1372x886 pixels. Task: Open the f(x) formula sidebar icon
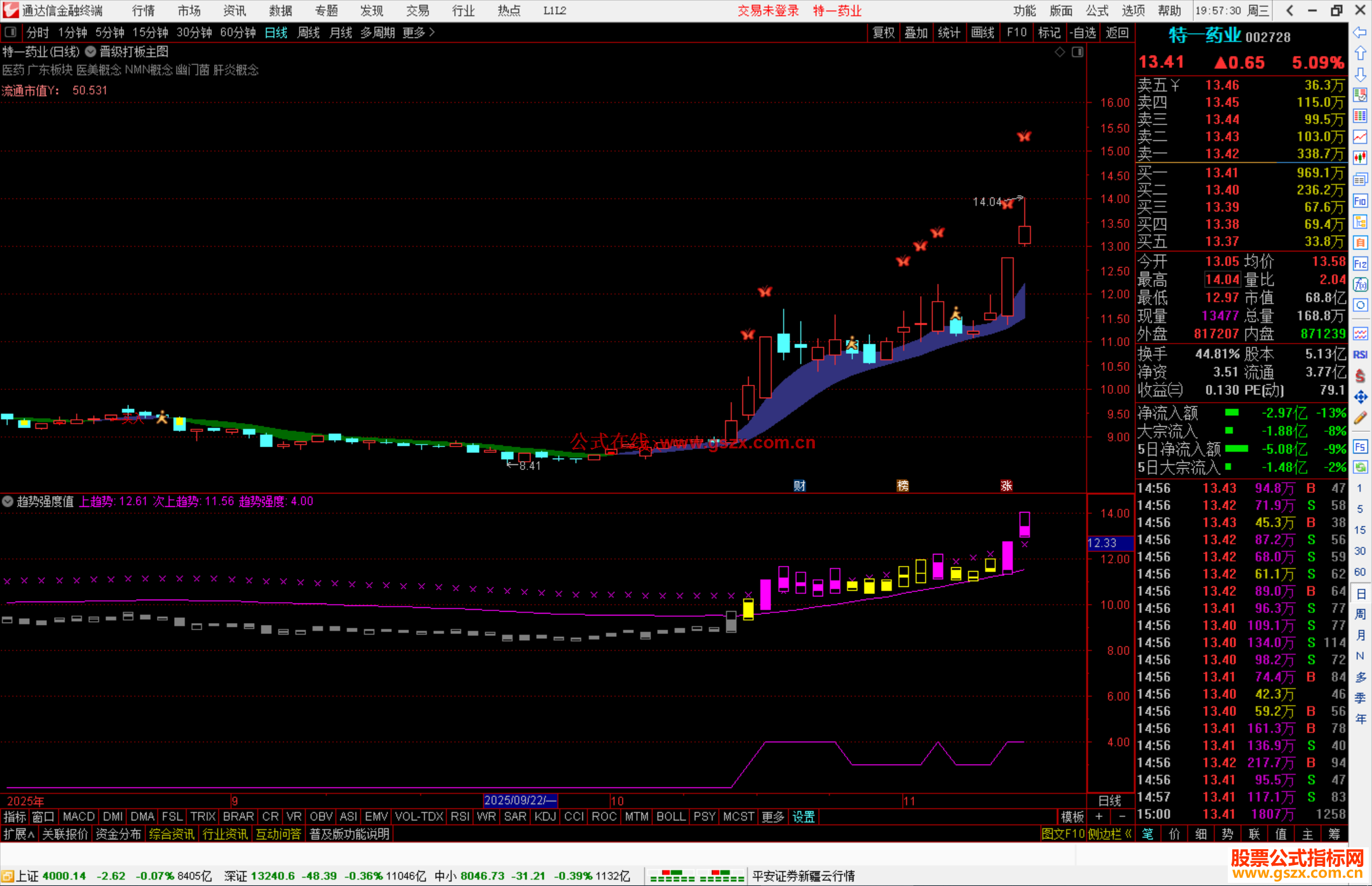(x=1360, y=285)
